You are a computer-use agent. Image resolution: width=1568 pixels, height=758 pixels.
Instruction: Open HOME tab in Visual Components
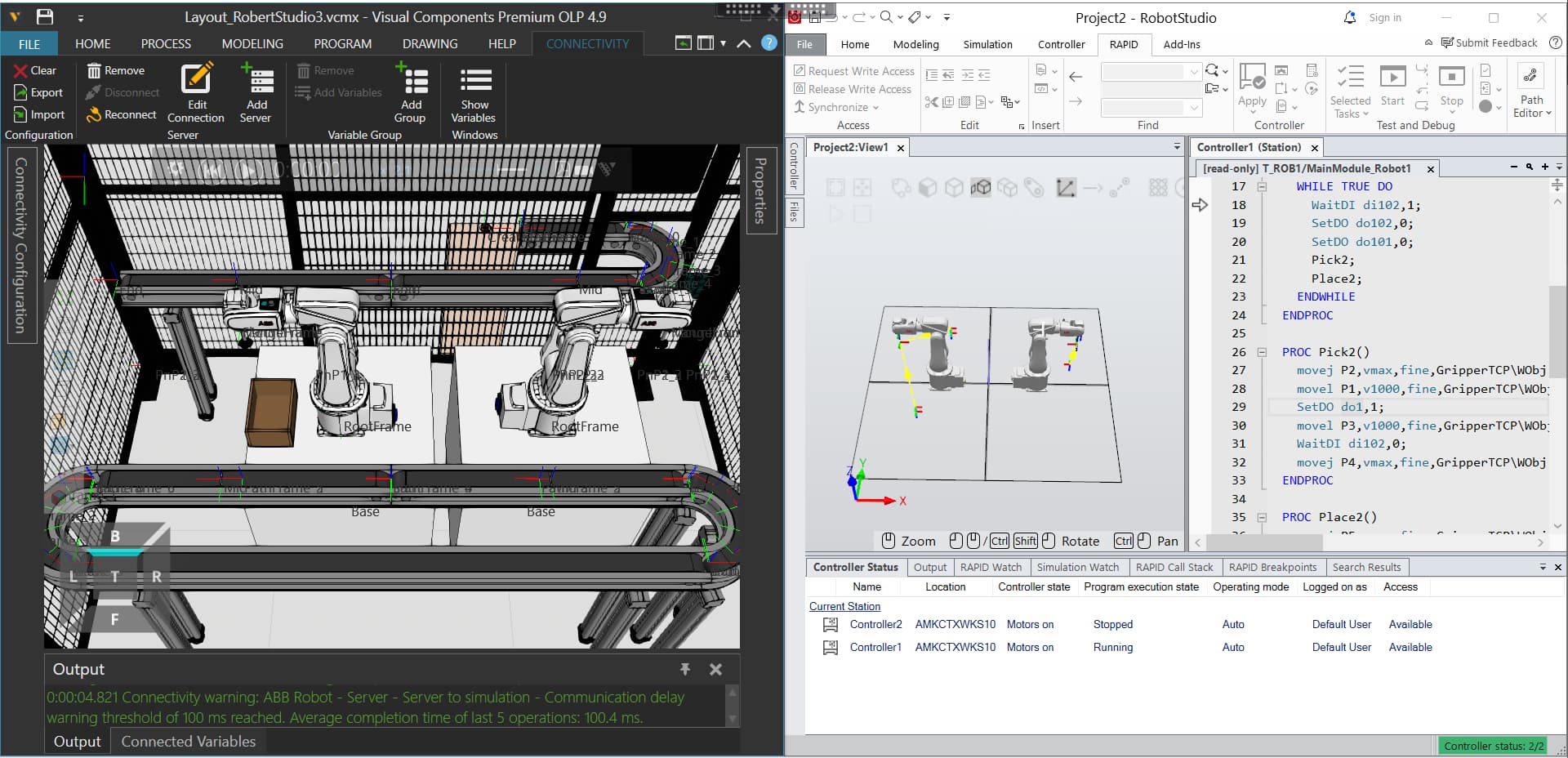coord(93,43)
